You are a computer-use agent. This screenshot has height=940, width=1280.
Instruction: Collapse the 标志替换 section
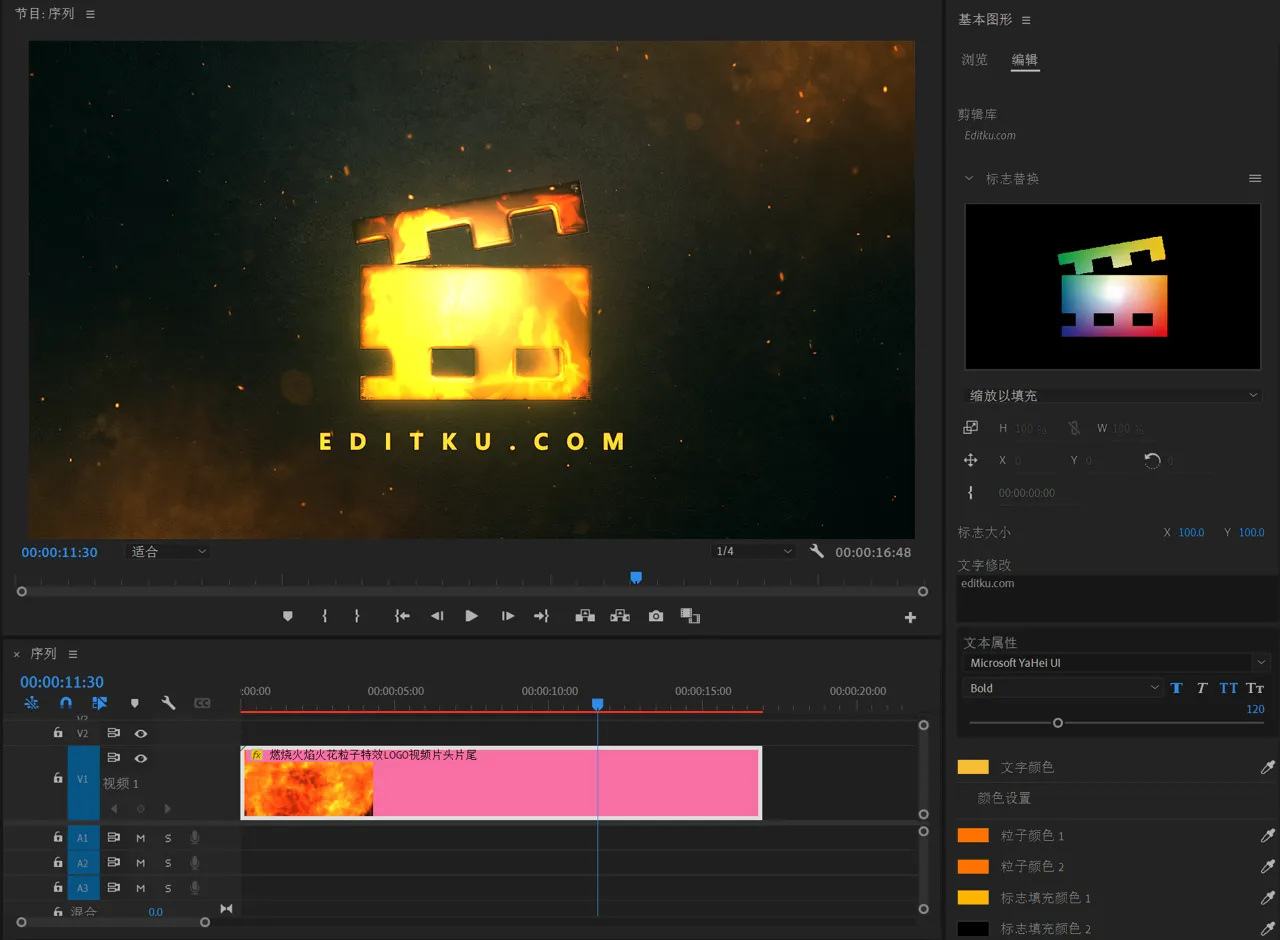click(x=968, y=179)
